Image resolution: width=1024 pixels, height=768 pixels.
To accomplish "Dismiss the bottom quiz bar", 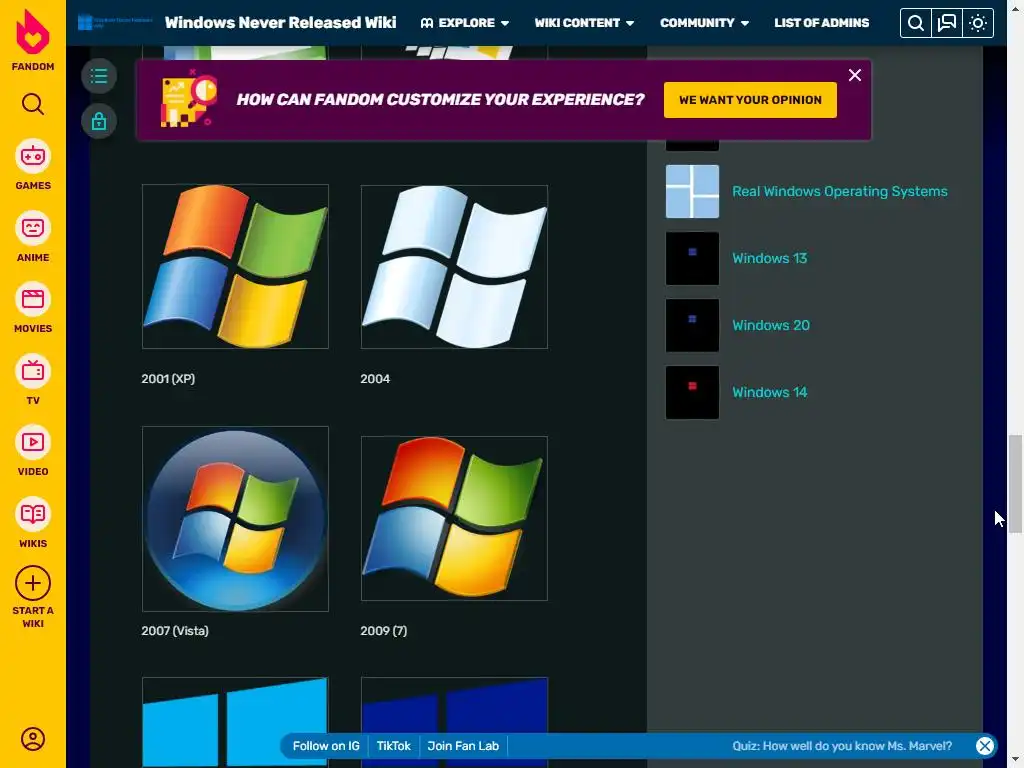I will 985,746.
